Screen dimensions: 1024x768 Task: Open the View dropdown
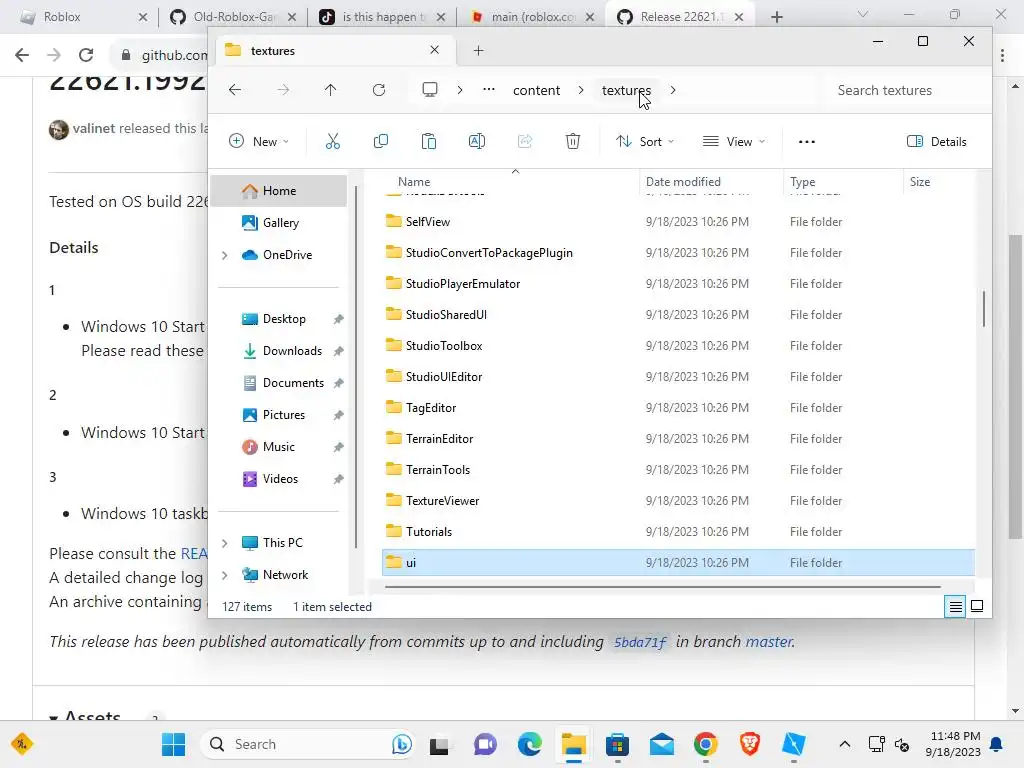[733, 142]
